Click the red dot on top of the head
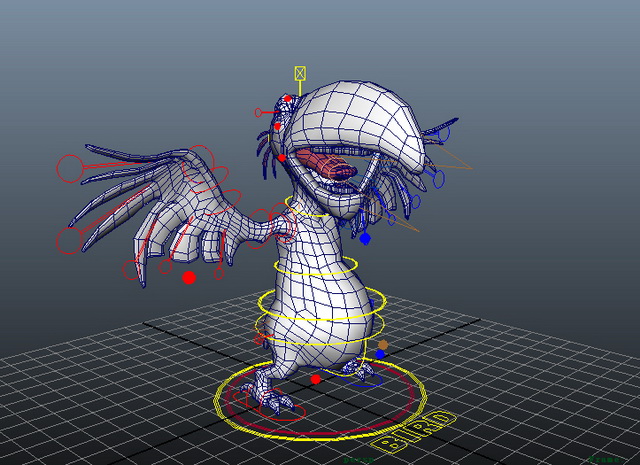The height and width of the screenshot is (465, 640). pyautogui.click(x=288, y=98)
